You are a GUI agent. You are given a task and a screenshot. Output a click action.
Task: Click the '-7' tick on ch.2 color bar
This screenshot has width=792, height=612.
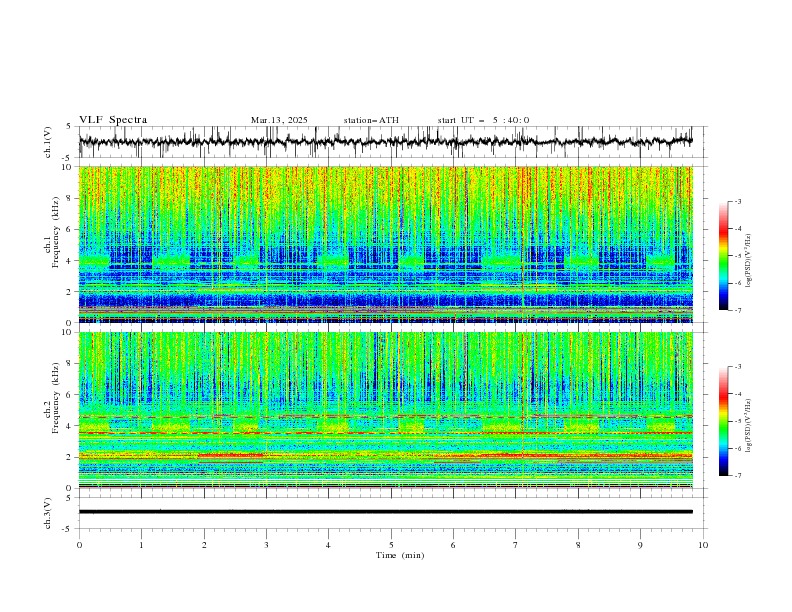pyautogui.click(x=737, y=476)
